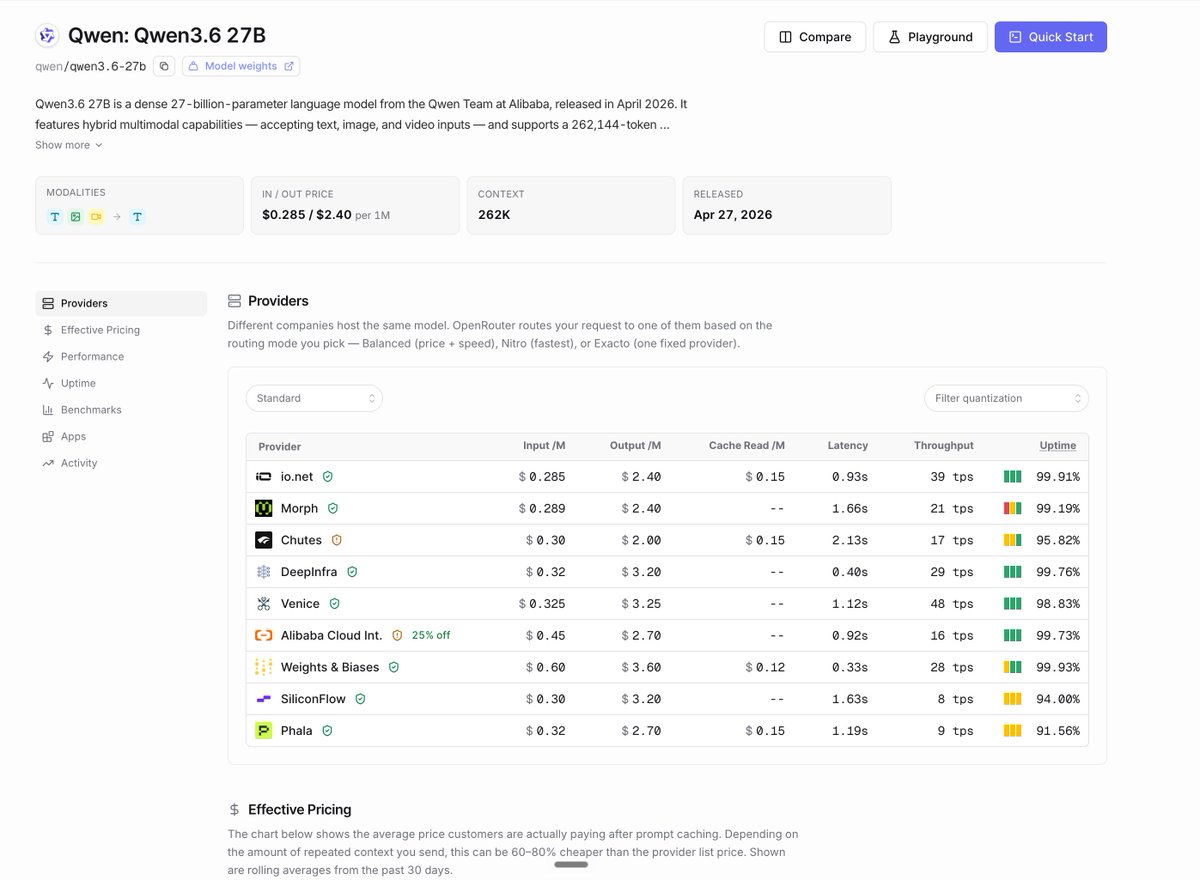The width and height of the screenshot is (1200, 880).
Task: Sort by the Uptime column header
Action: [1058, 446]
